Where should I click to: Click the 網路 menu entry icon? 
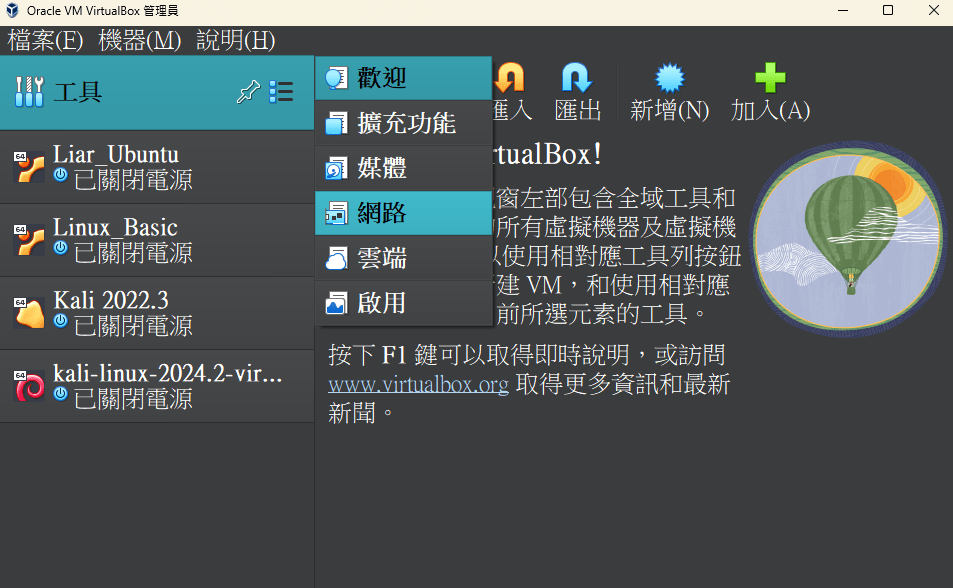[336, 213]
